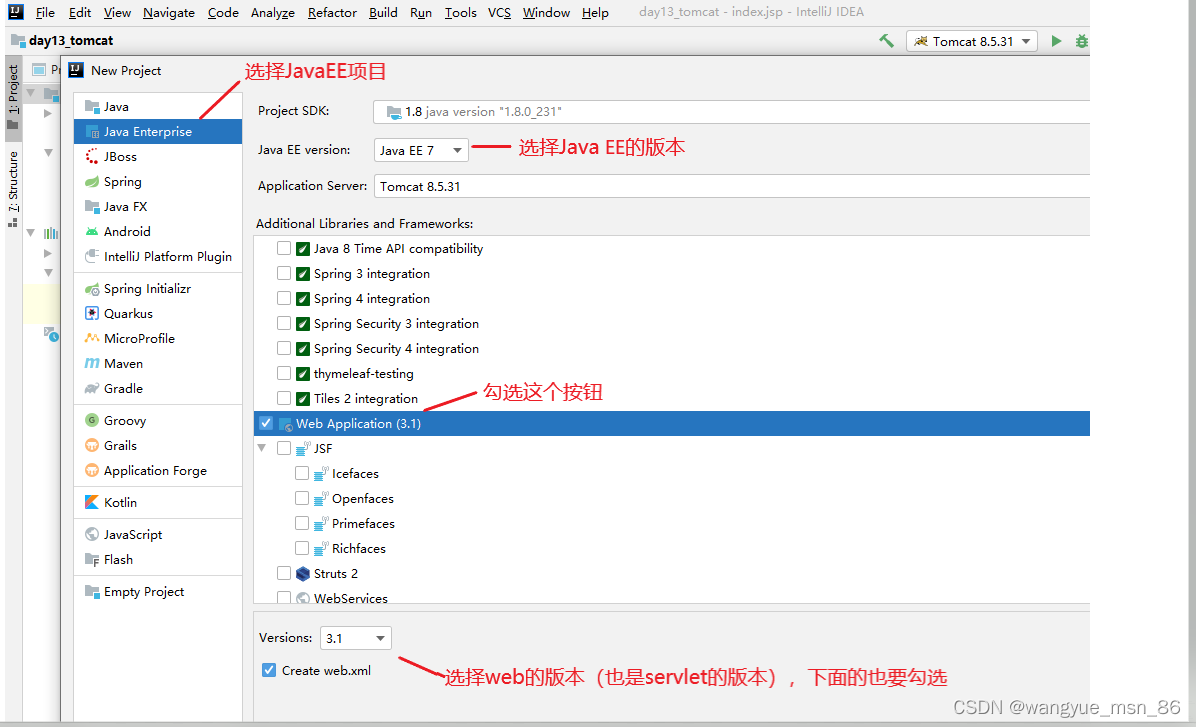Select the Web Application (3.1) row
Image resolution: width=1196 pixels, height=727 pixels.
[672, 423]
